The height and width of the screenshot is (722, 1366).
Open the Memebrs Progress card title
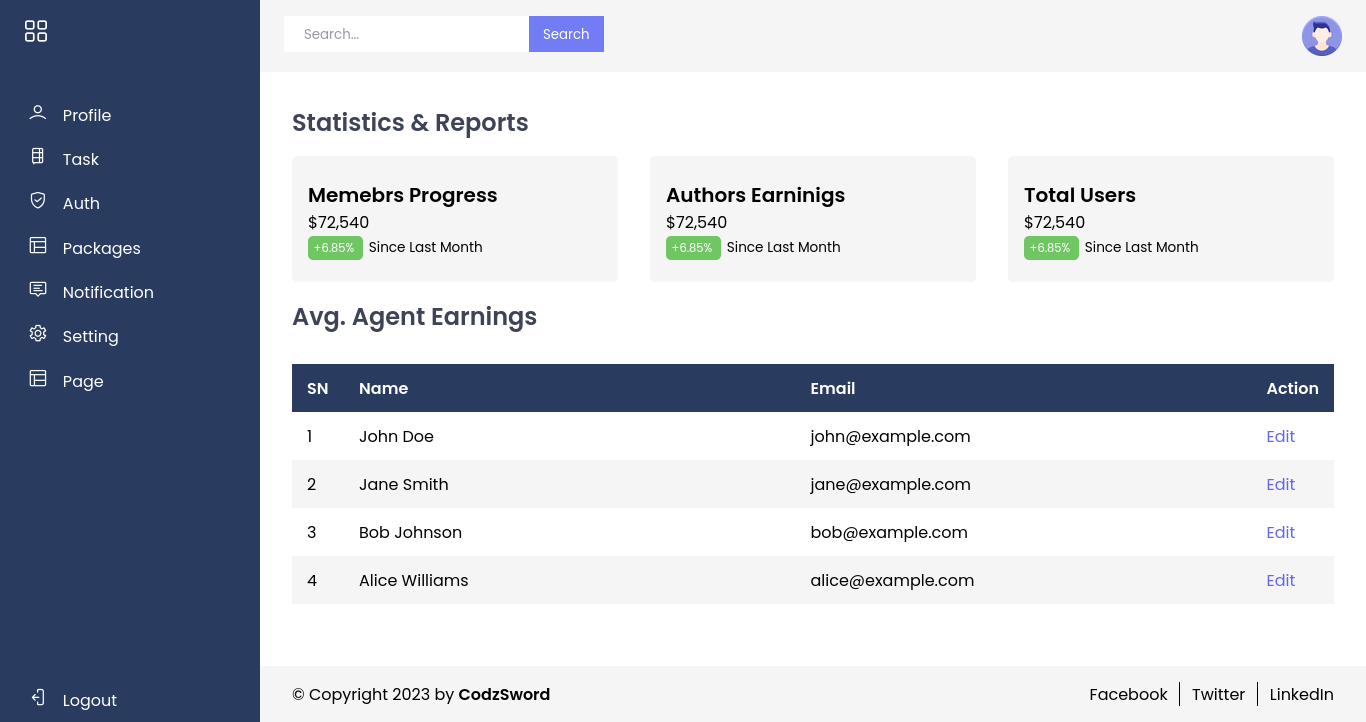pyautogui.click(x=402, y=195)
